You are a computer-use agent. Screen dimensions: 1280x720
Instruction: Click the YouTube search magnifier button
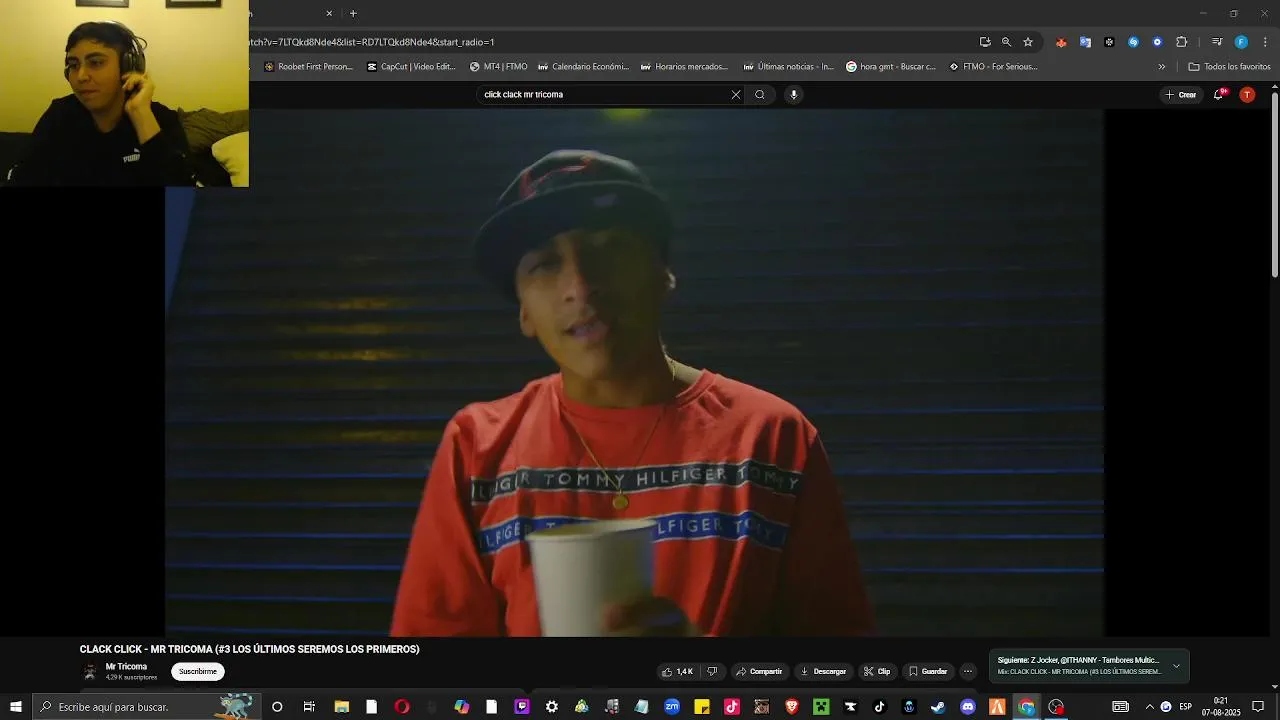760,95
